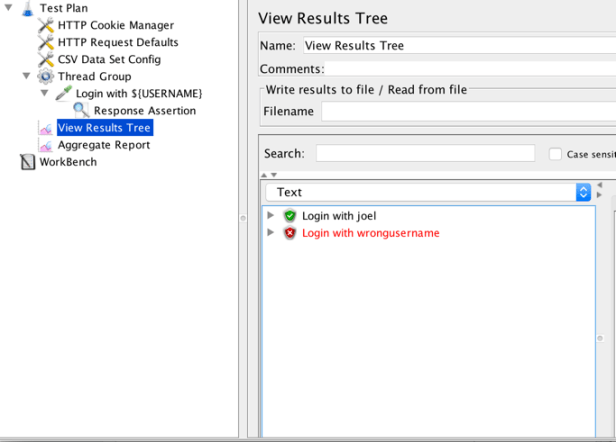Select the WorkBench node
This screenshot has width=616, height=442.
click(68, 162)
